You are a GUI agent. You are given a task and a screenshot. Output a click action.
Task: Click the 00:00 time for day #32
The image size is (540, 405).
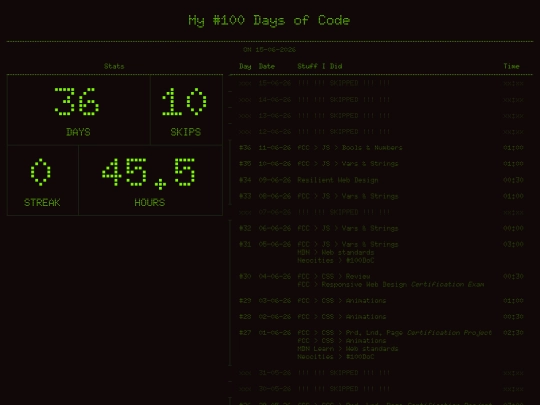(x=513, y=228)
